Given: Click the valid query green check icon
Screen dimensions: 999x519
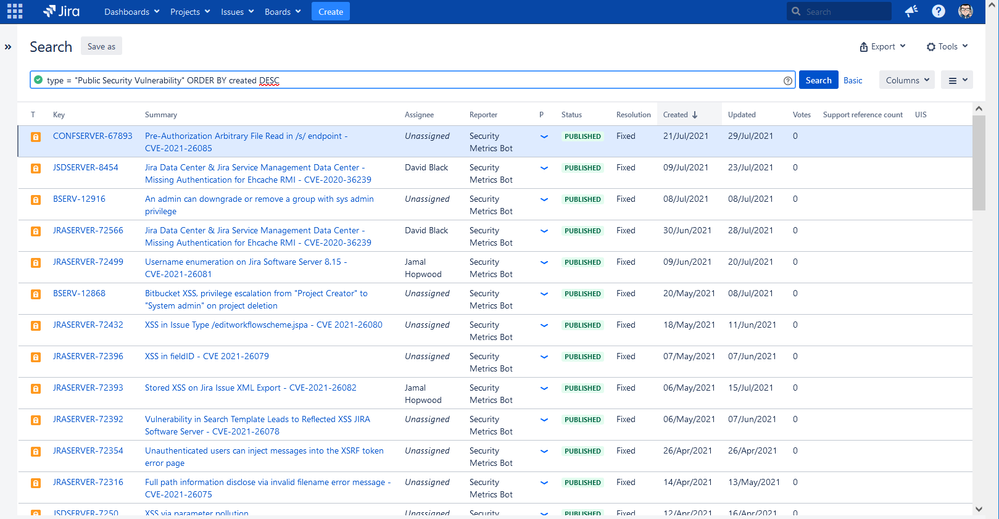Looking at the screenshot, I should [38, 80].
